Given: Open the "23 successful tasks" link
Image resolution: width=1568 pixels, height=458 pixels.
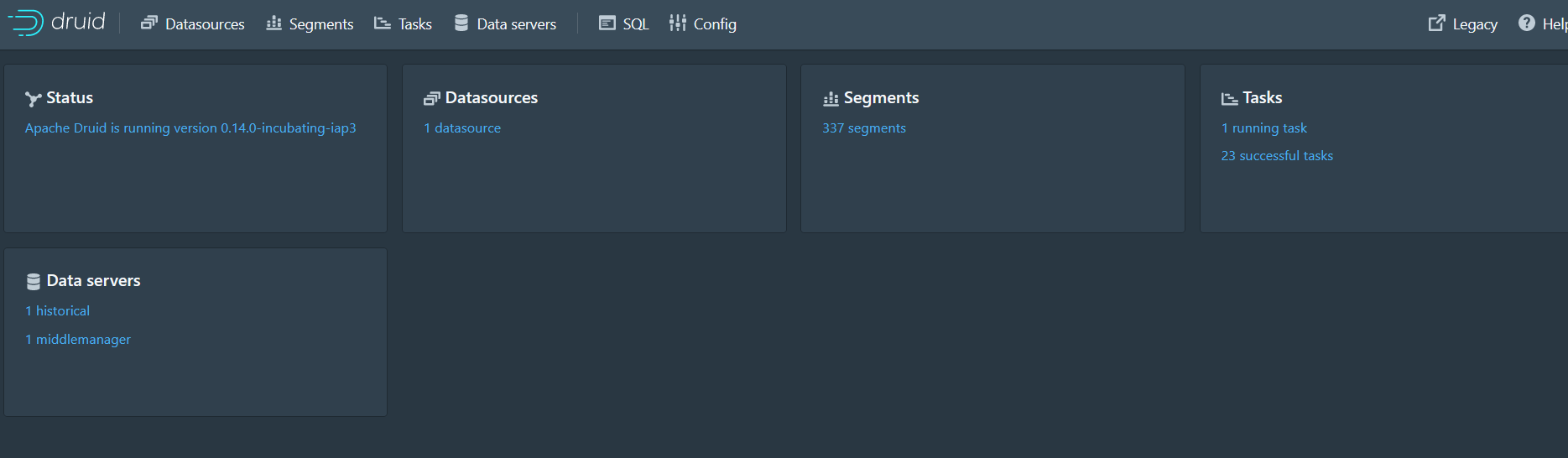Looking at the screenshot, I should pyautogui.click(x=1277, y=156).
